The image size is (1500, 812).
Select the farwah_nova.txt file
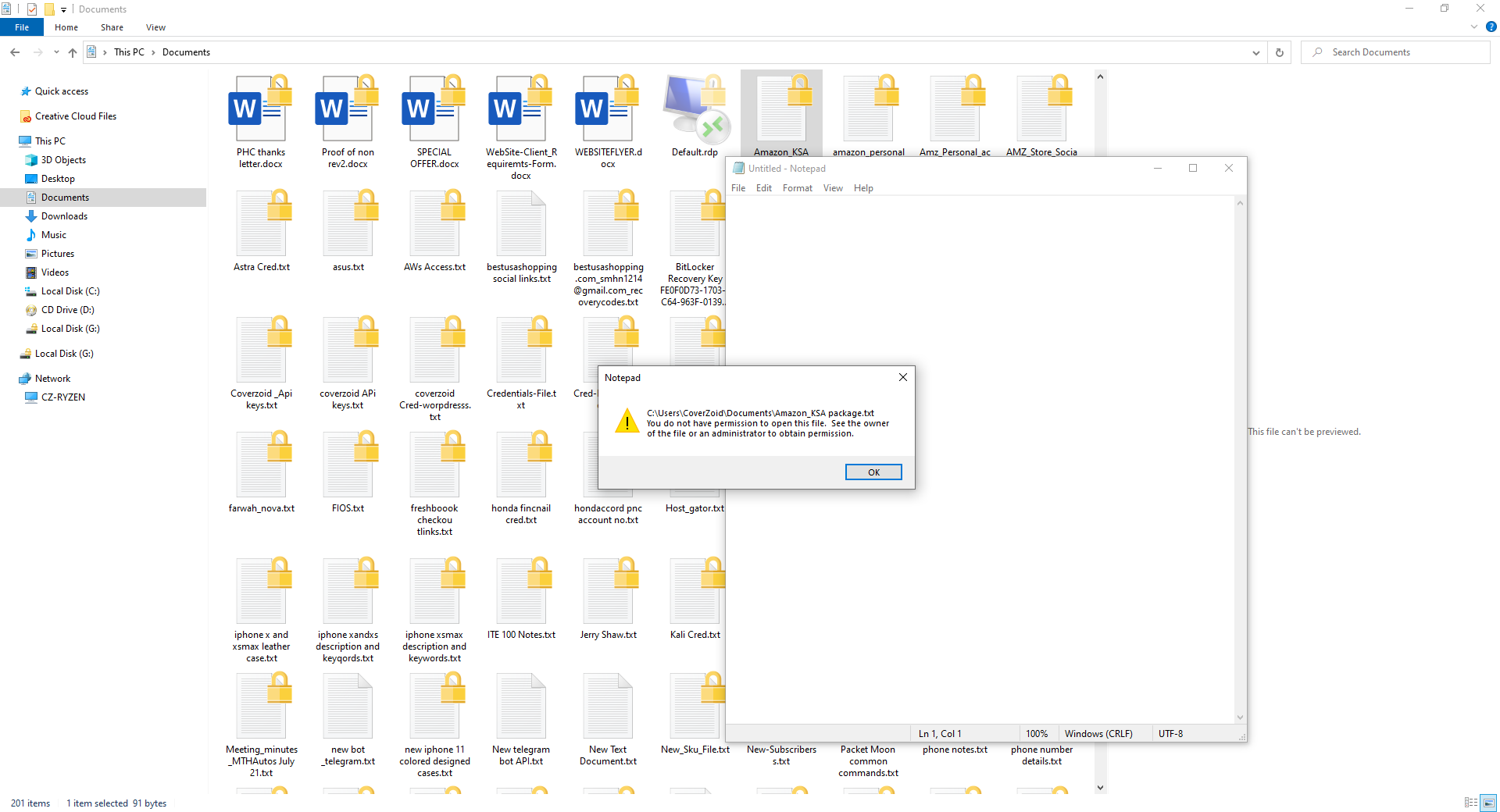point(261,472)
